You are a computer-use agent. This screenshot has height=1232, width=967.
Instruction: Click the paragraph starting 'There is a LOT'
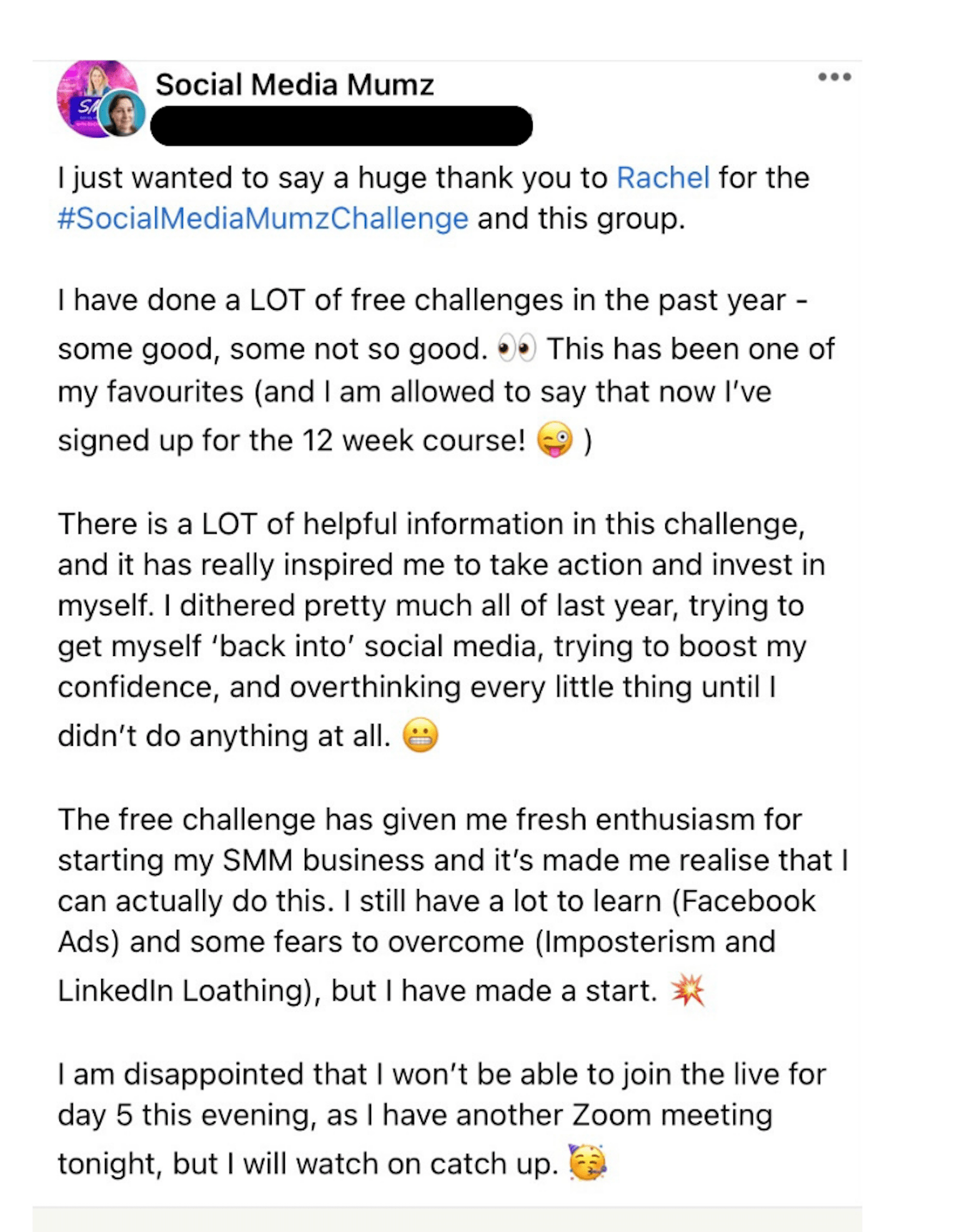coord(442,629)
